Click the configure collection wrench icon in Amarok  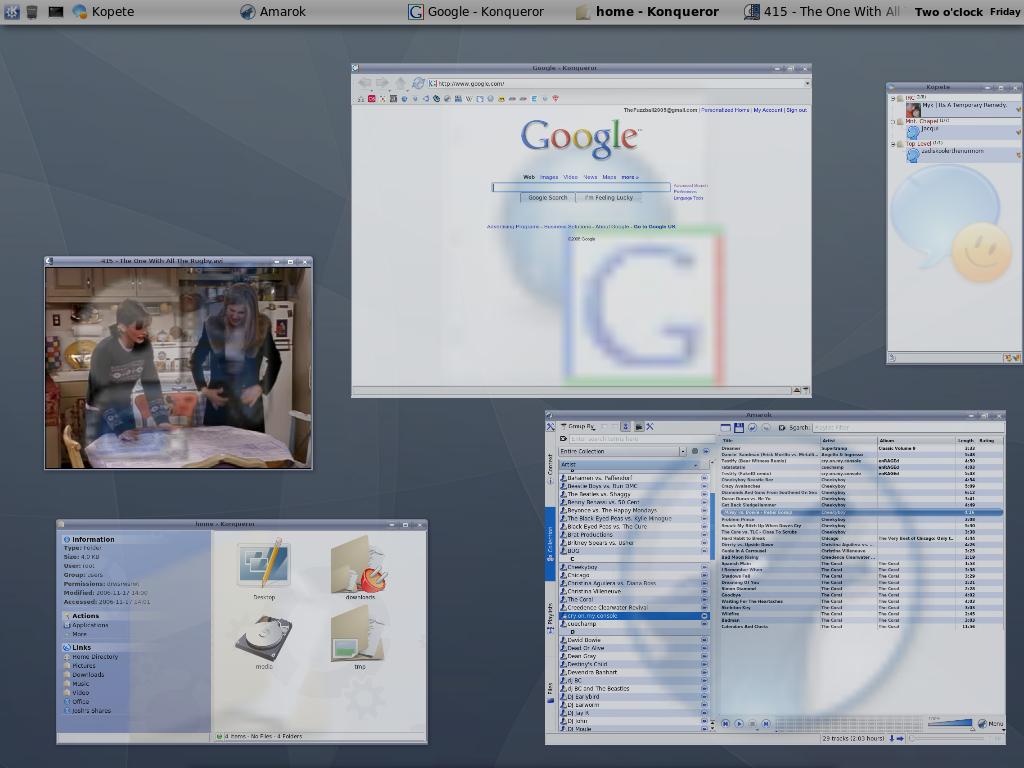(650, 426)
